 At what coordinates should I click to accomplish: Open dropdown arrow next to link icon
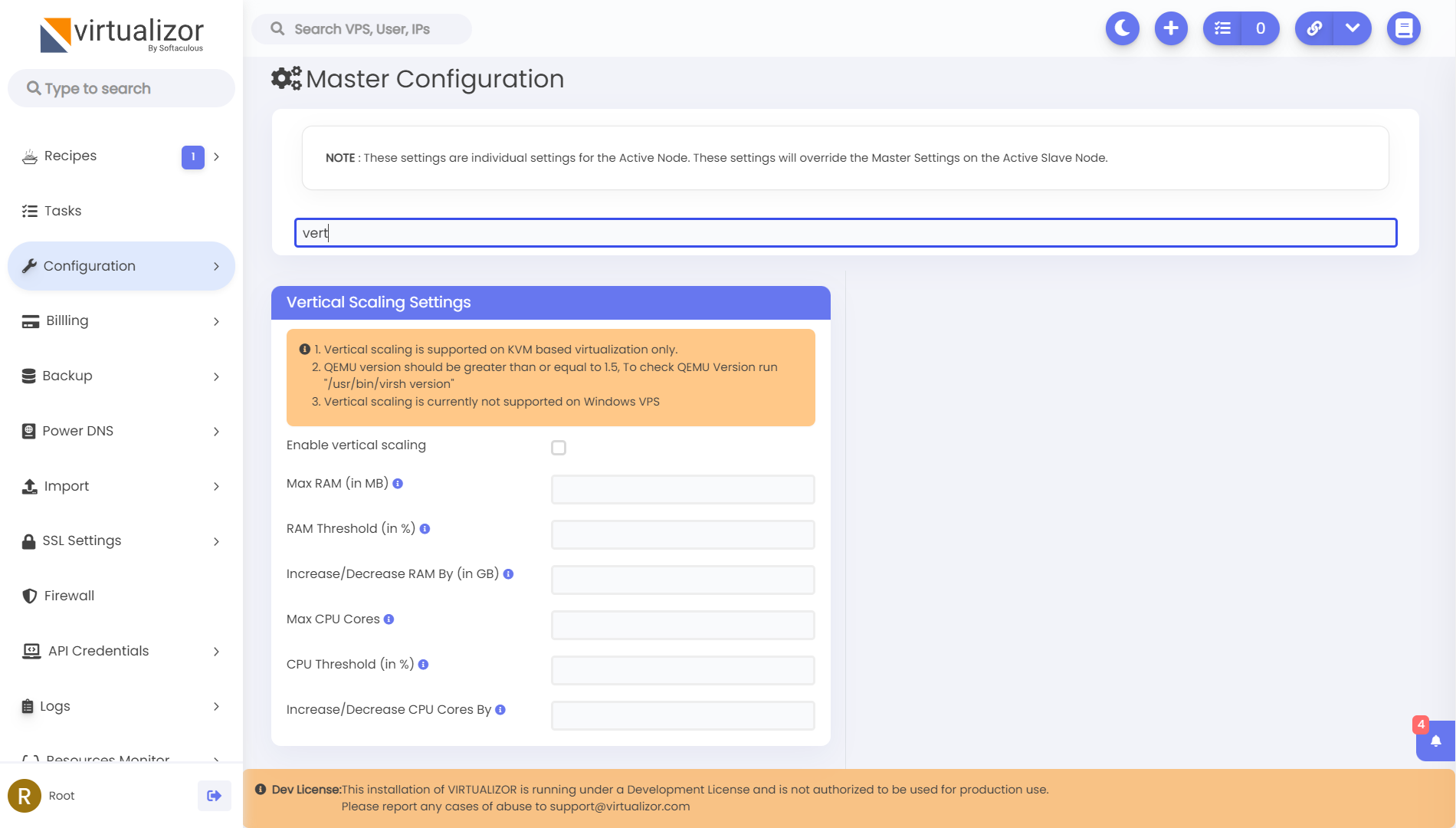1353,28
